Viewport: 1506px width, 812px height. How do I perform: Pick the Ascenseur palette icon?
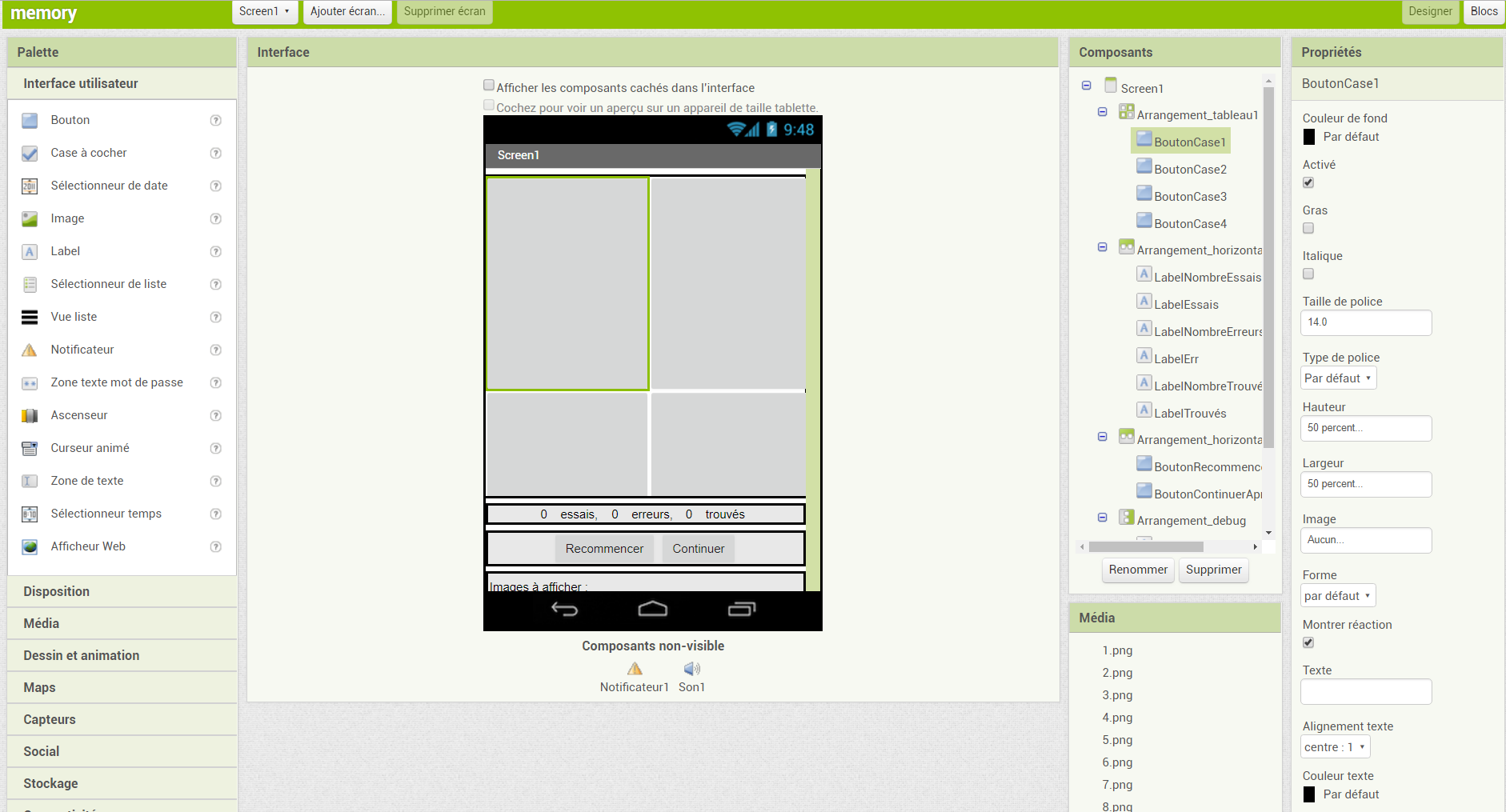pyautogui.click(x=30, y=416)
